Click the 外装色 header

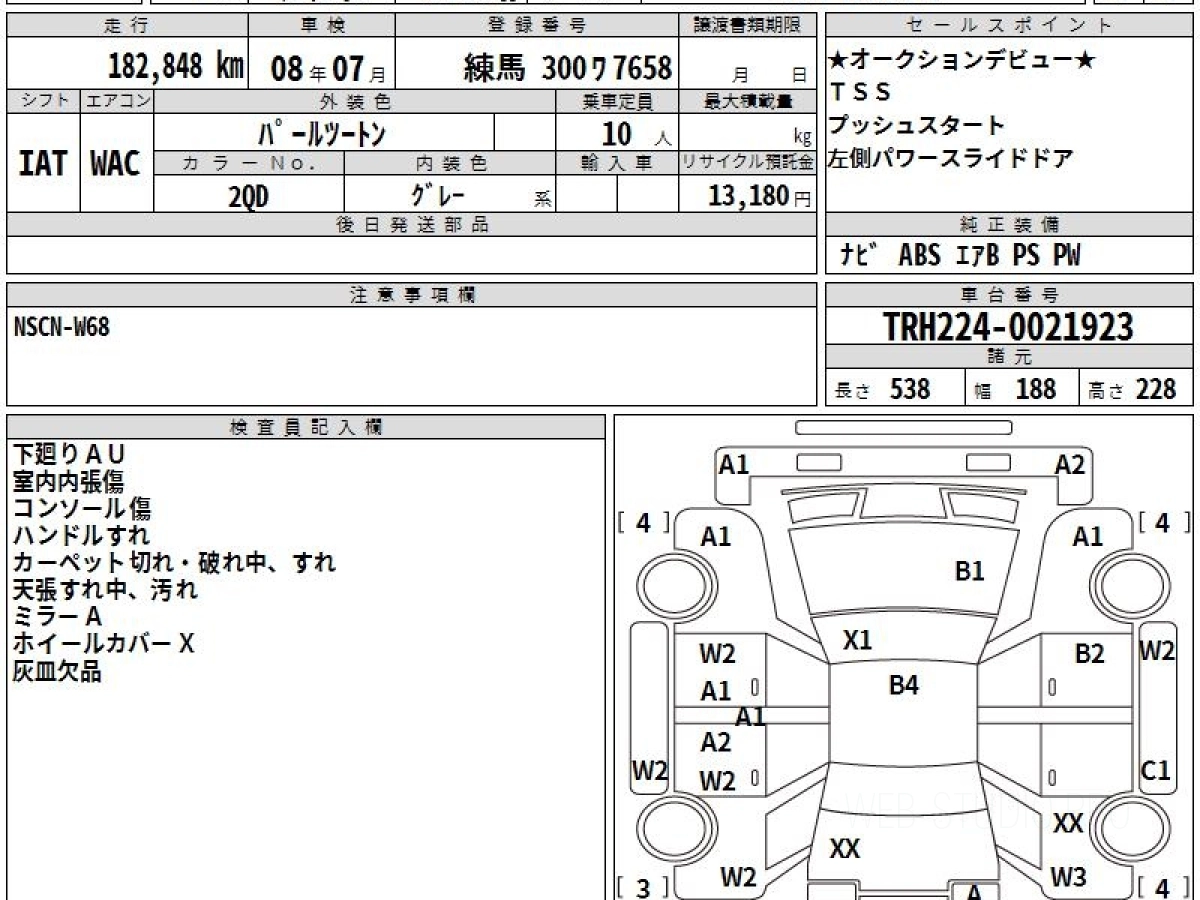click(x=355, y=101)
